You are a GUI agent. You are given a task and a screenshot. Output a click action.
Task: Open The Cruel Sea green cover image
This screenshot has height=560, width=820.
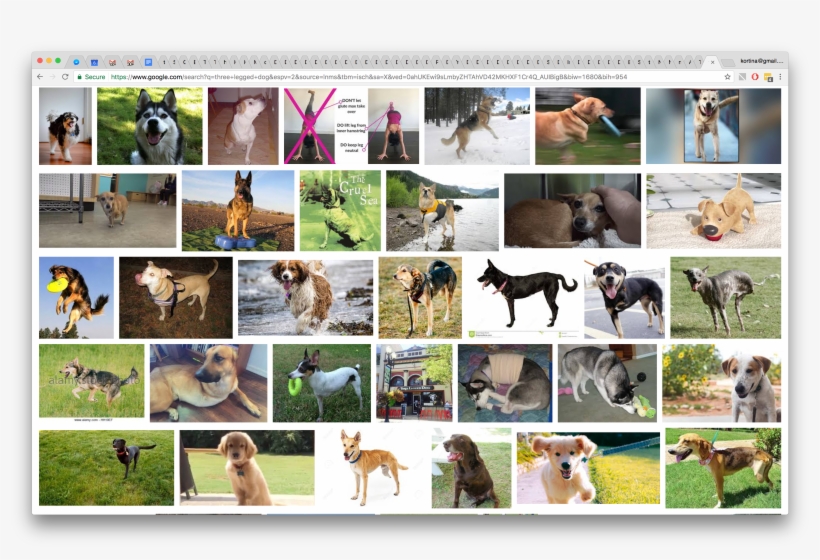pos(340,211)
